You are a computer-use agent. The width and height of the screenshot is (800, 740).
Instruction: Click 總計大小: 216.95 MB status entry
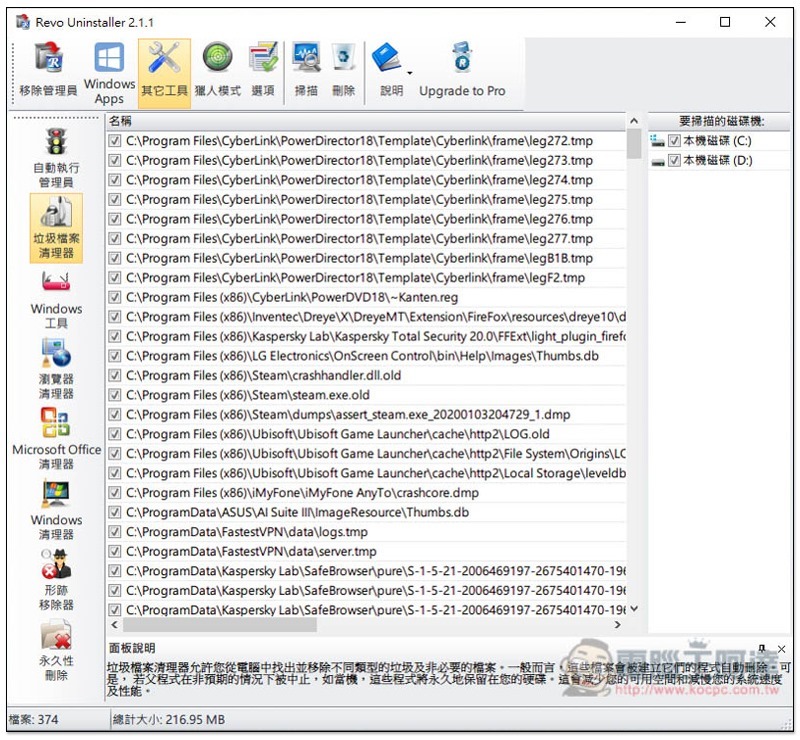tap(169, 720)
